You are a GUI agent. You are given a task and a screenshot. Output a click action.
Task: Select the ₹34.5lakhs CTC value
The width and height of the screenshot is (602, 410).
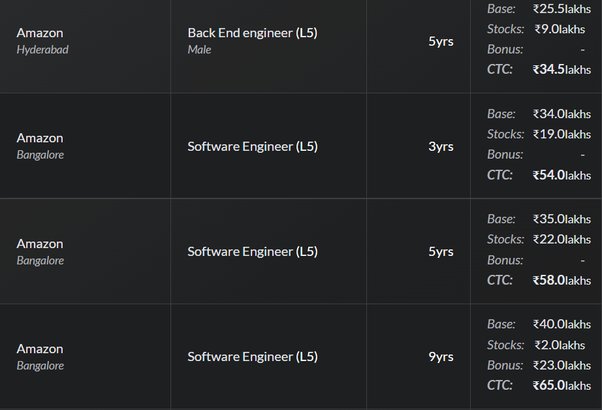562,69
